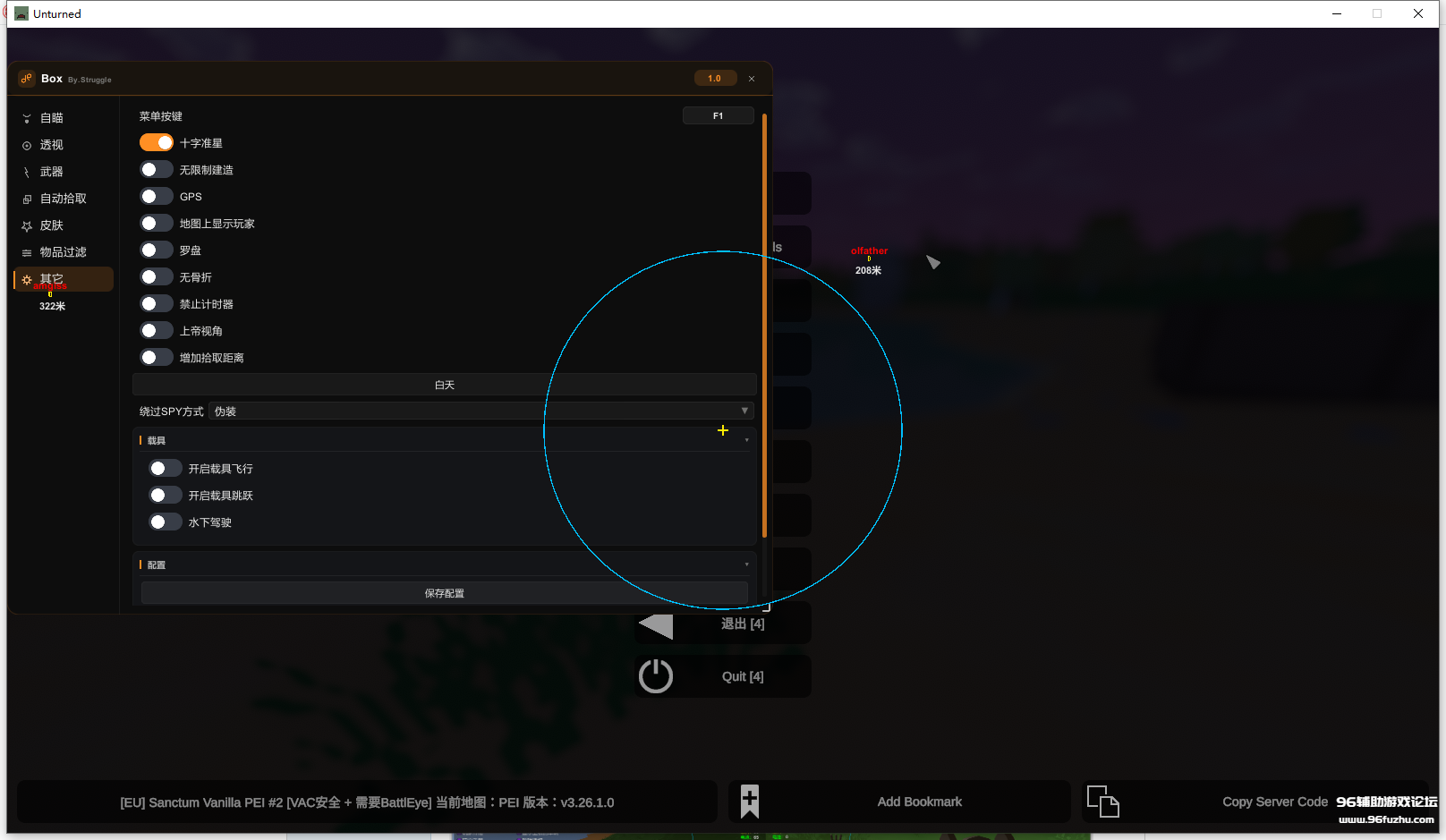Open the 武器 weapon sidebar tab
1446x840 pixels.
[52, 172]
